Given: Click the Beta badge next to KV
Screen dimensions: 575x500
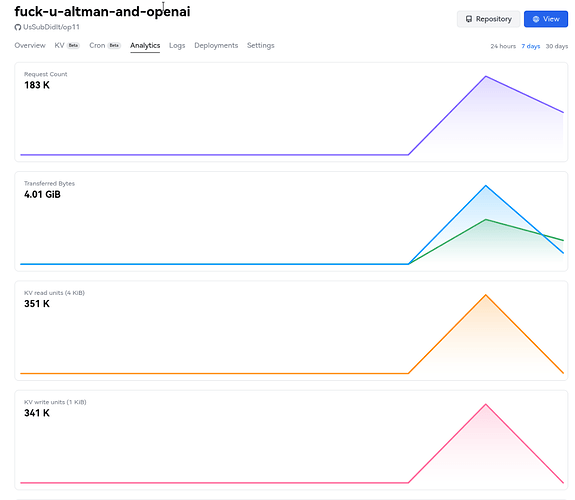Looking at the screenshot, I should tap(73, 45).
